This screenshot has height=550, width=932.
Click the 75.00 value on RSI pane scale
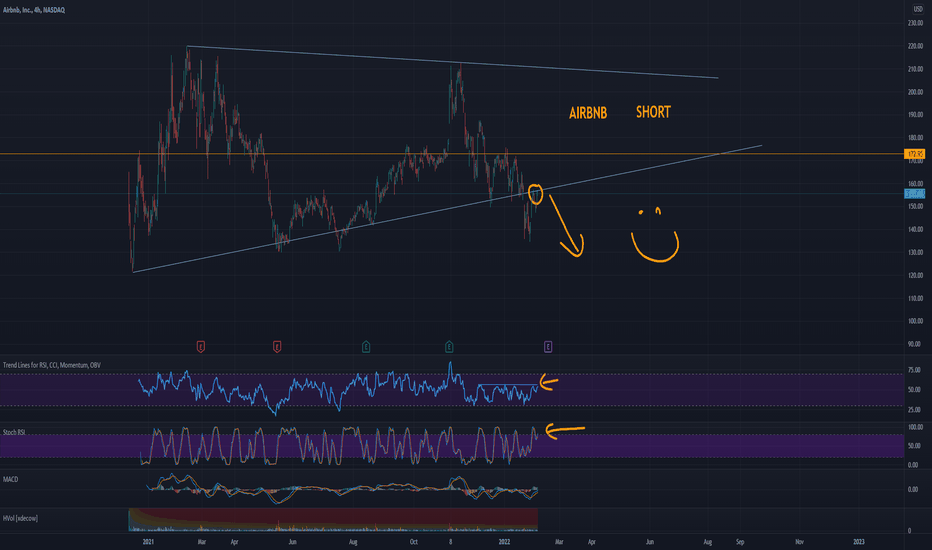click(x=914, y=370)
